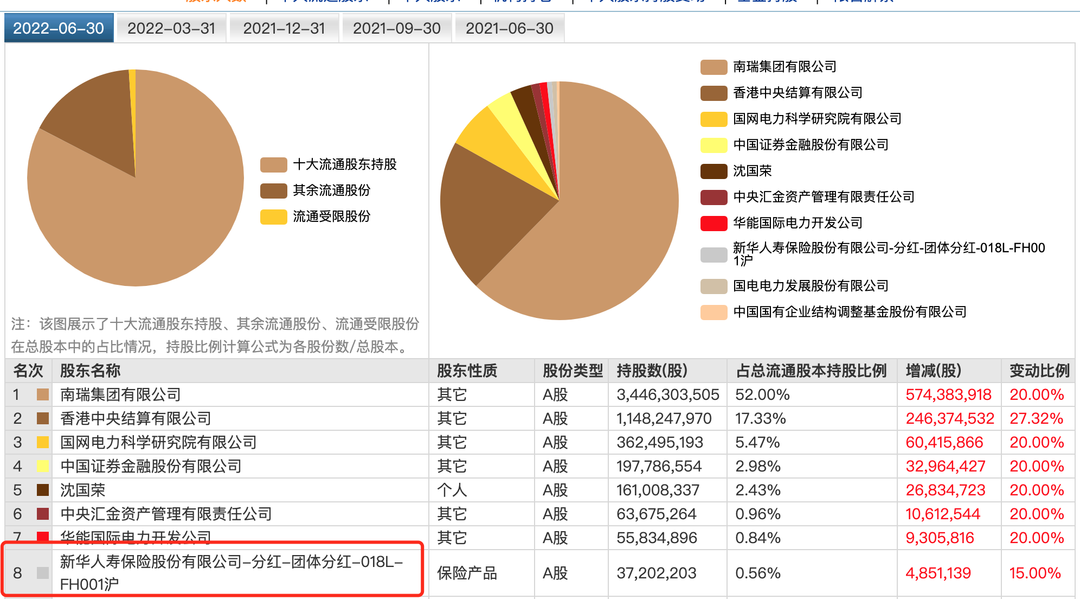The image size is (1080, 599).
Task: Select the increase value 574,383,918
Action: tap(948, 395)
